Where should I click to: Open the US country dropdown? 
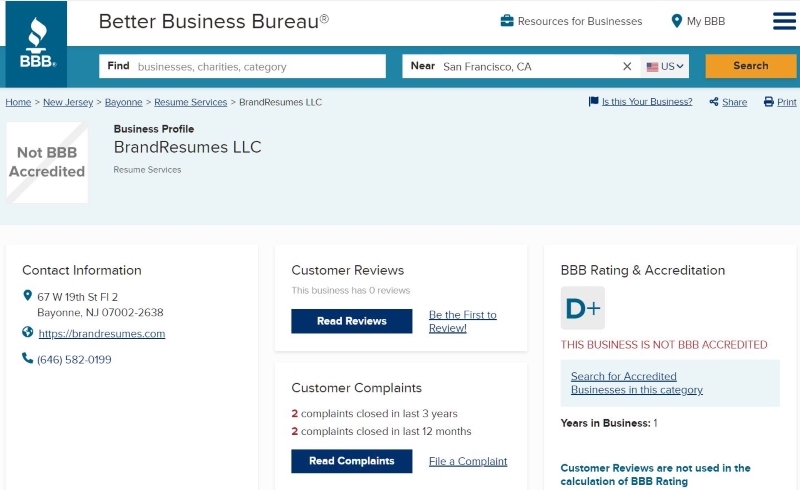click(x=664, y=66)
